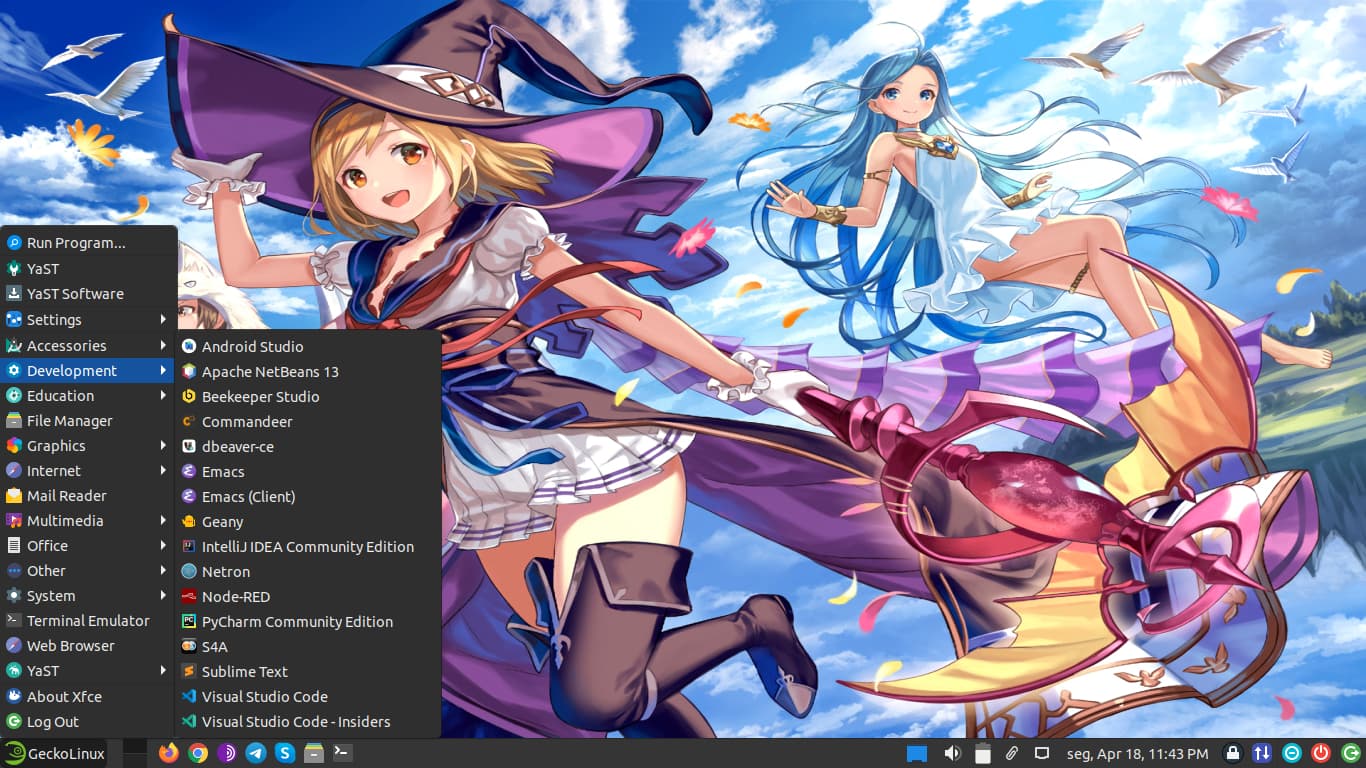
Task: Click the green logout tray icon
Action: click(x=1350, y=753)
